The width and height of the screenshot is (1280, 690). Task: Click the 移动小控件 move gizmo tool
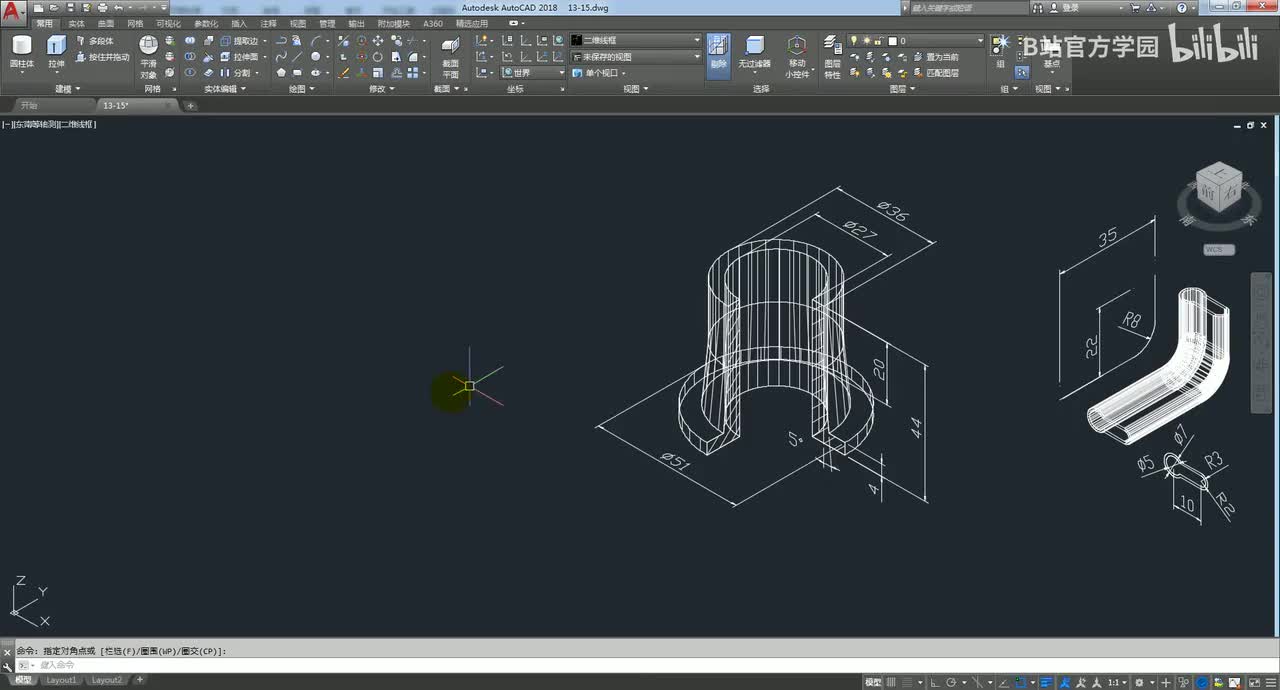click(x=797, y=57)
